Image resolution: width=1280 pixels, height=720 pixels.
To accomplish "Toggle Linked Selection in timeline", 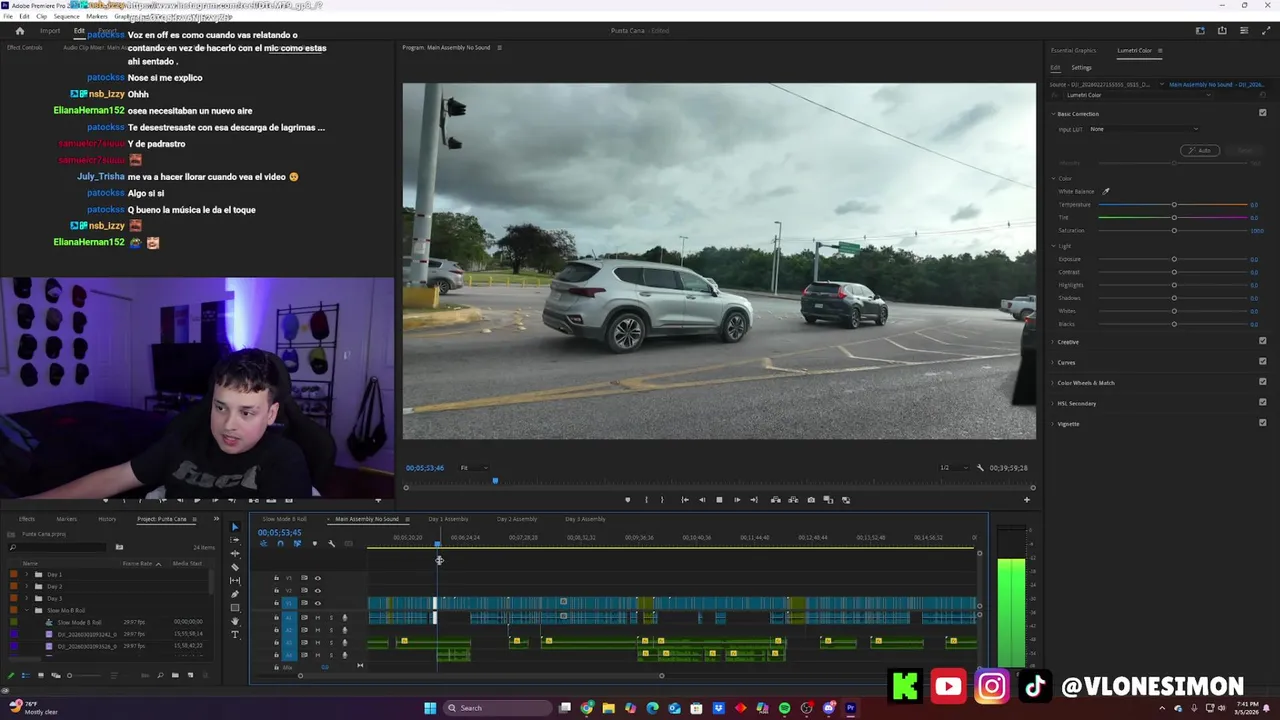I will (297, 544).
